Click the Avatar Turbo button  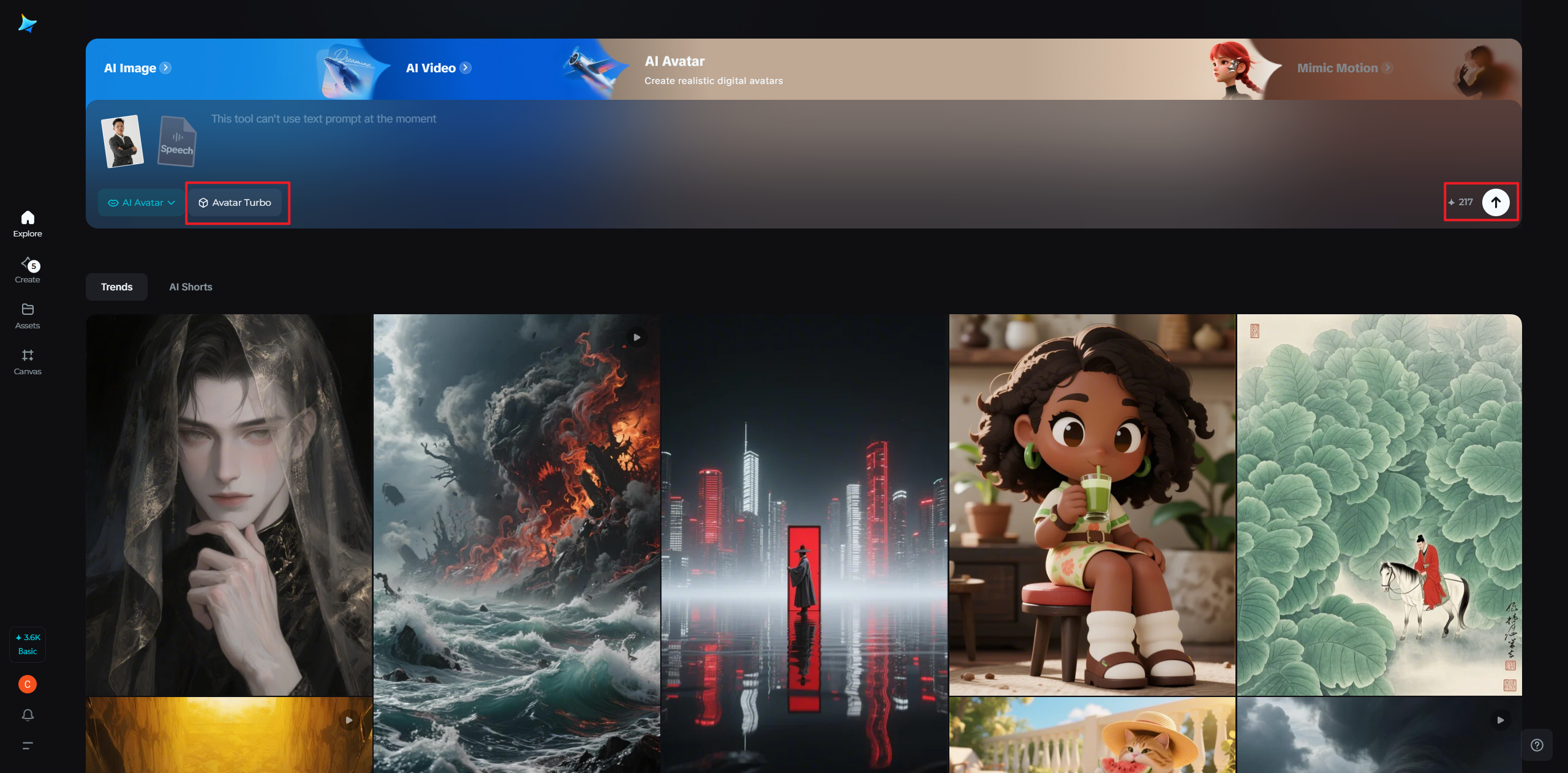pyautogui.click(x=237, y=202)
